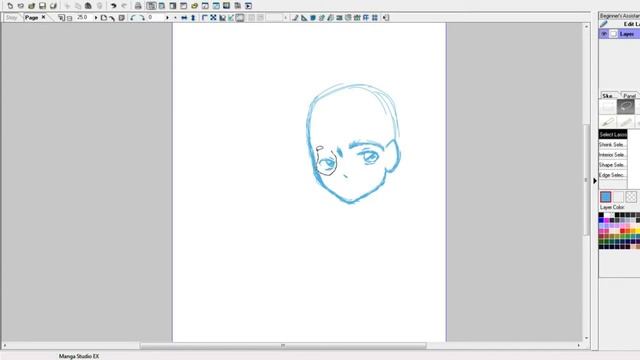Screen dimensions: 640x360
Task: Select the pen tool button below the marquee
Action: point(608,122)
